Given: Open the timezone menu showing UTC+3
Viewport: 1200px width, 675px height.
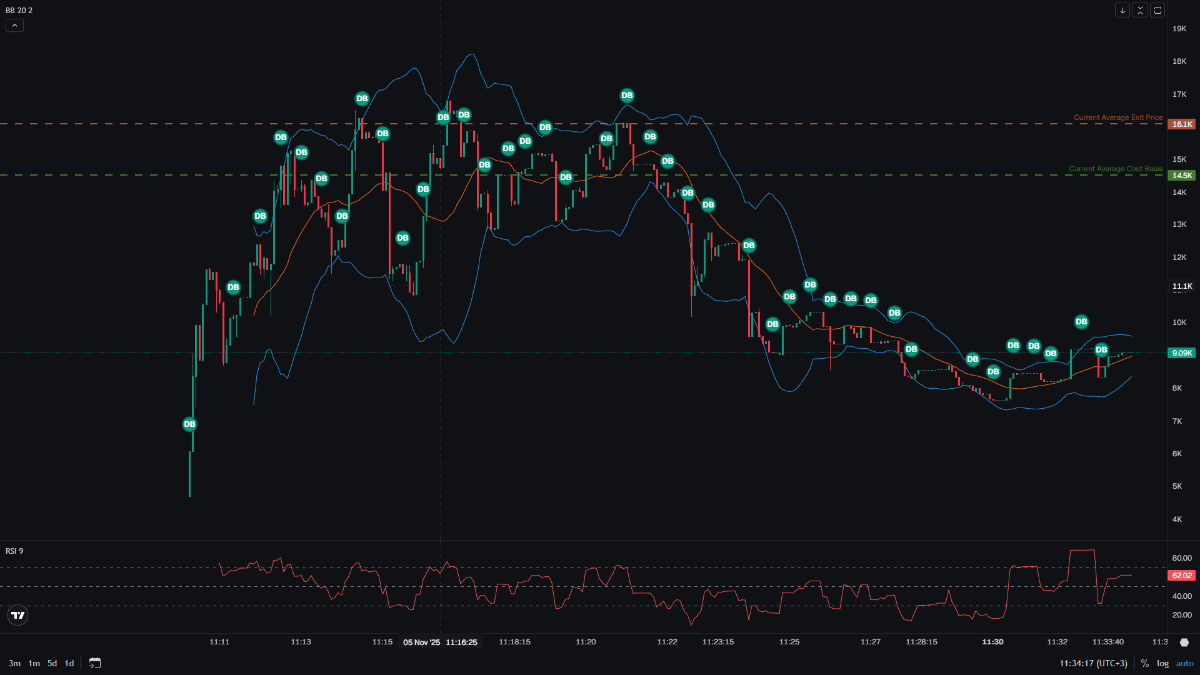Looking at the screenshot, I should click(x=1093, y=663).
